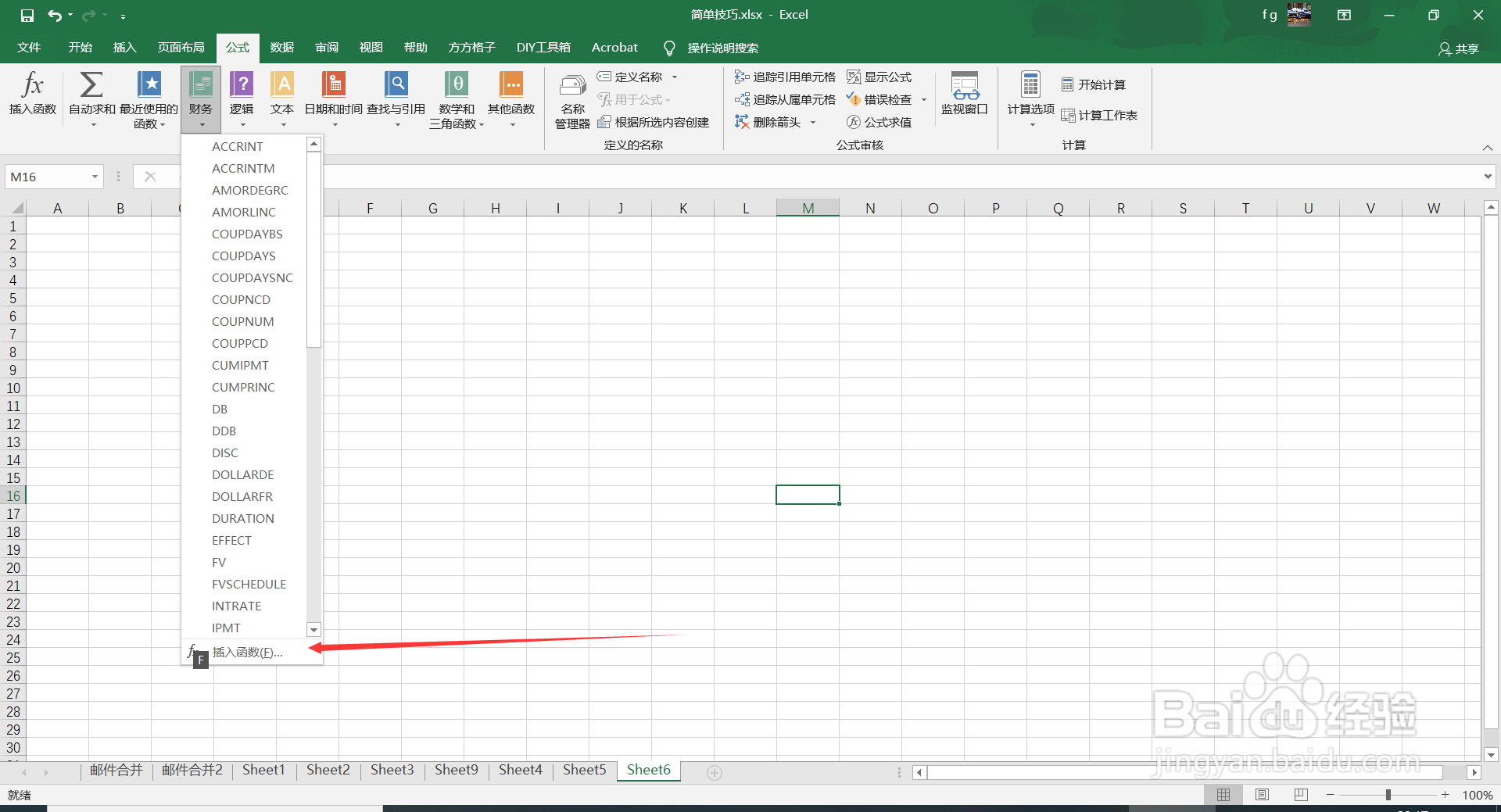This screenshot has height=812, width=1501.
Task: Click zoom in plus button
Action: 1445,795
